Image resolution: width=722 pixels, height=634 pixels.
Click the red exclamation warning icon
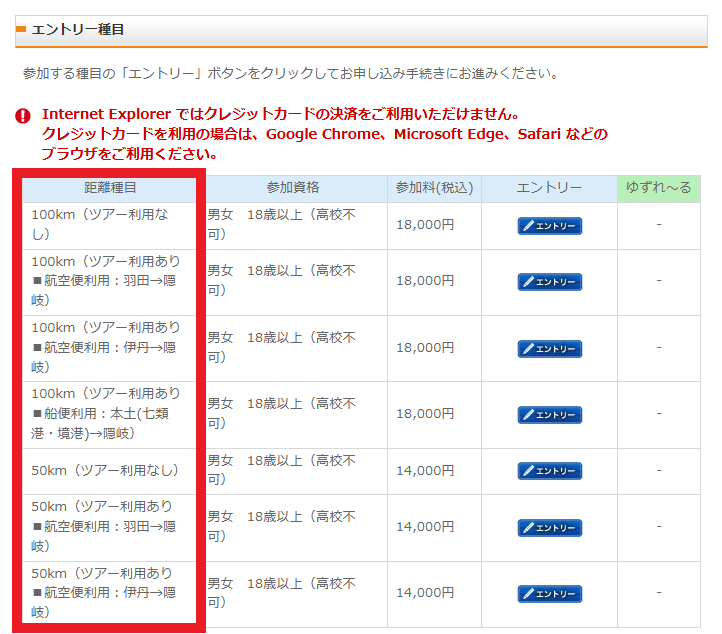tap(23, 116)
